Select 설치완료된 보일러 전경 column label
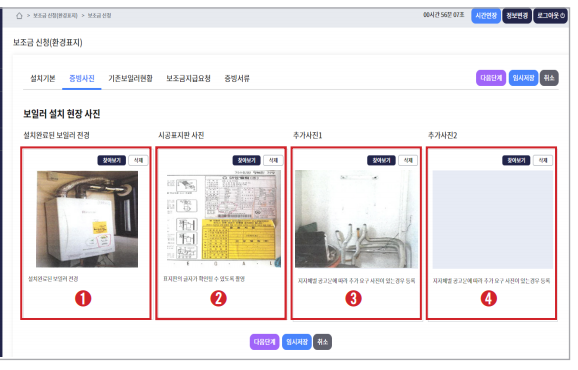The image size is (578, 370). (56, 136)
